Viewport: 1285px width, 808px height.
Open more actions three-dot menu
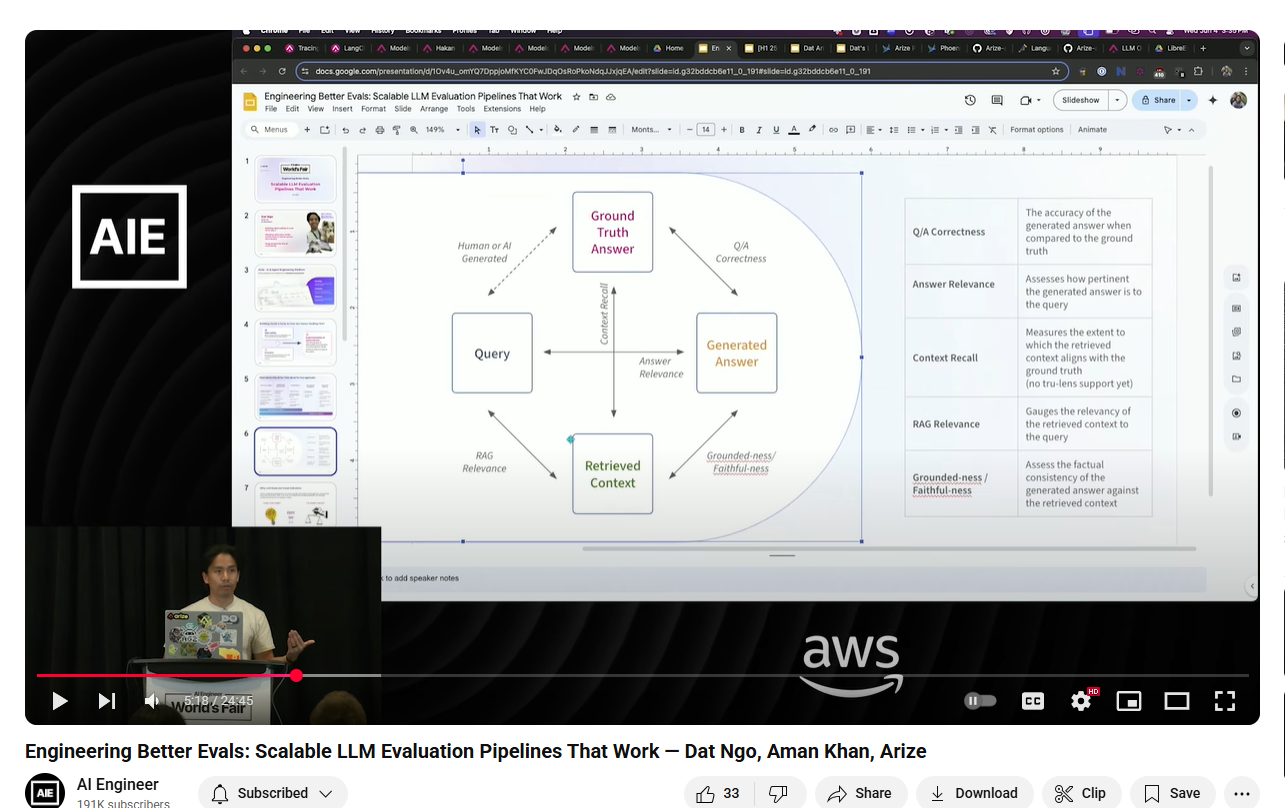pyautogui.click(x=1241, y=793)
